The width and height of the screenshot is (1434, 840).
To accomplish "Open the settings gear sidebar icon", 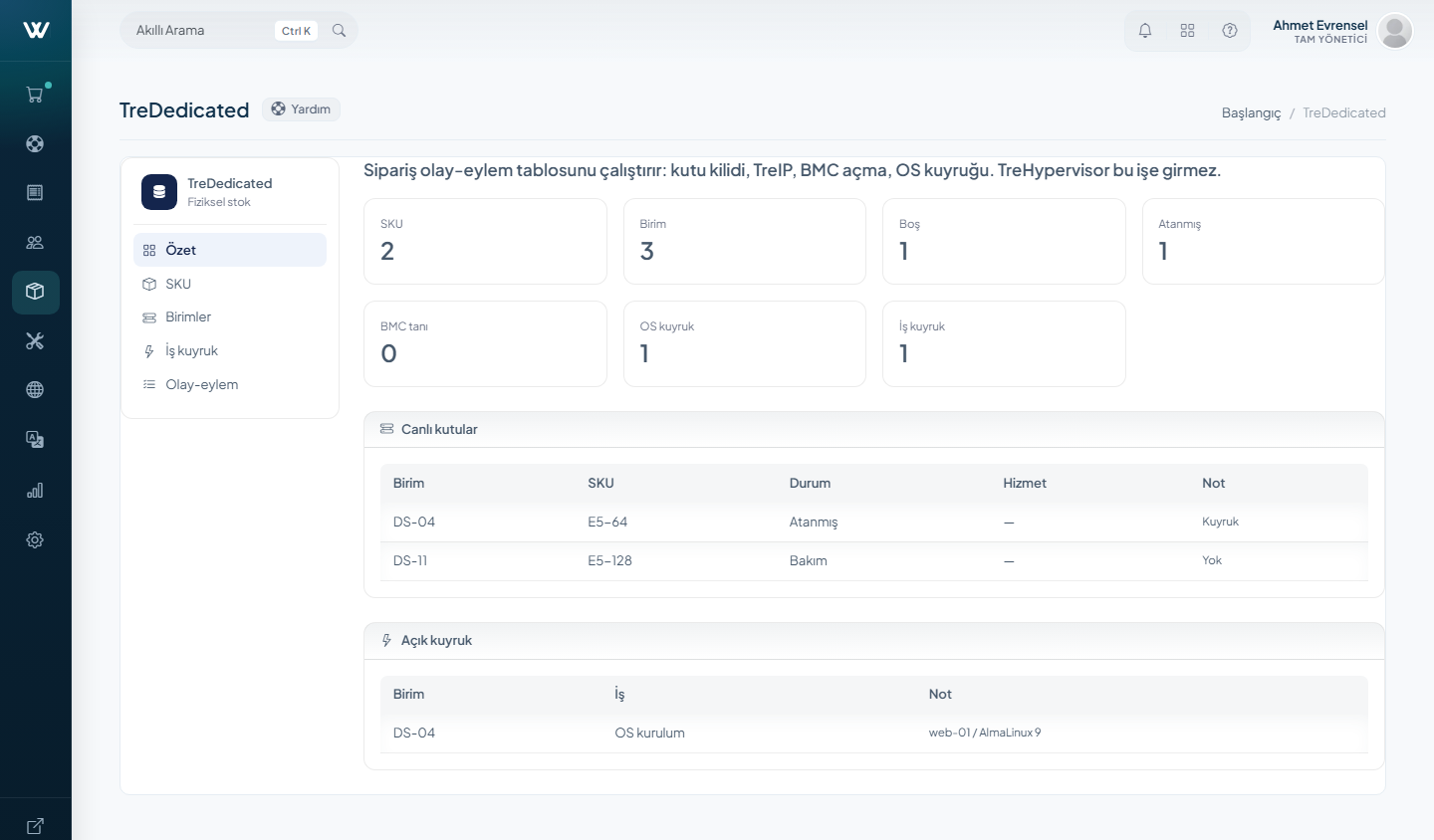I will click(x=35, y=539).
